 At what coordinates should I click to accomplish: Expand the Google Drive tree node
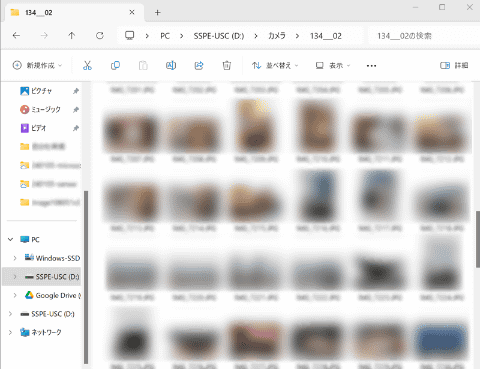tap(15, 295)
